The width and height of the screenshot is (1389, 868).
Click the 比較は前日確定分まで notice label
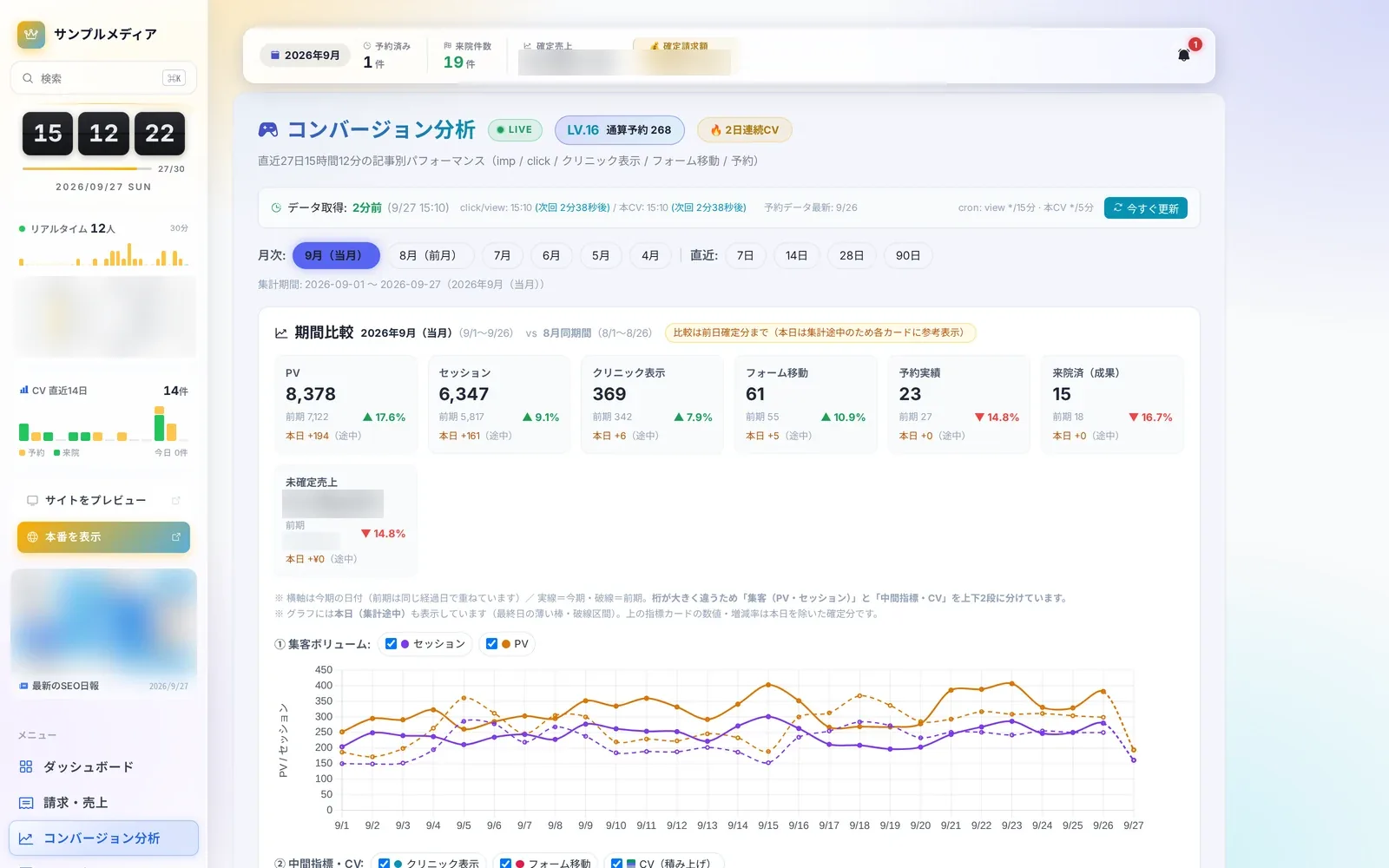click(x=820, y=332)
